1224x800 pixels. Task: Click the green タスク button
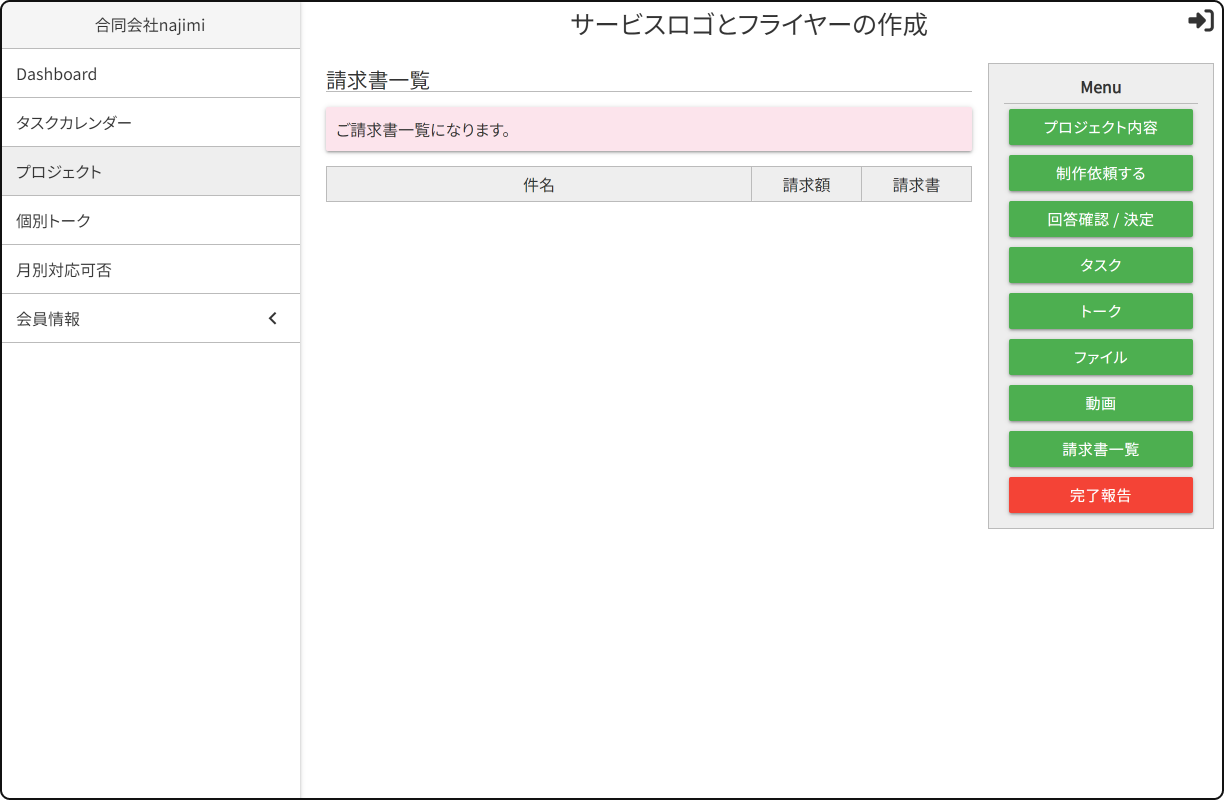pos(1100,266)
